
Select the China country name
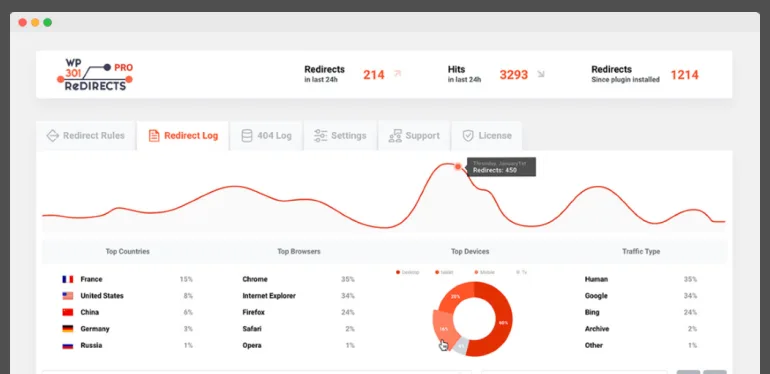point(90,312)
